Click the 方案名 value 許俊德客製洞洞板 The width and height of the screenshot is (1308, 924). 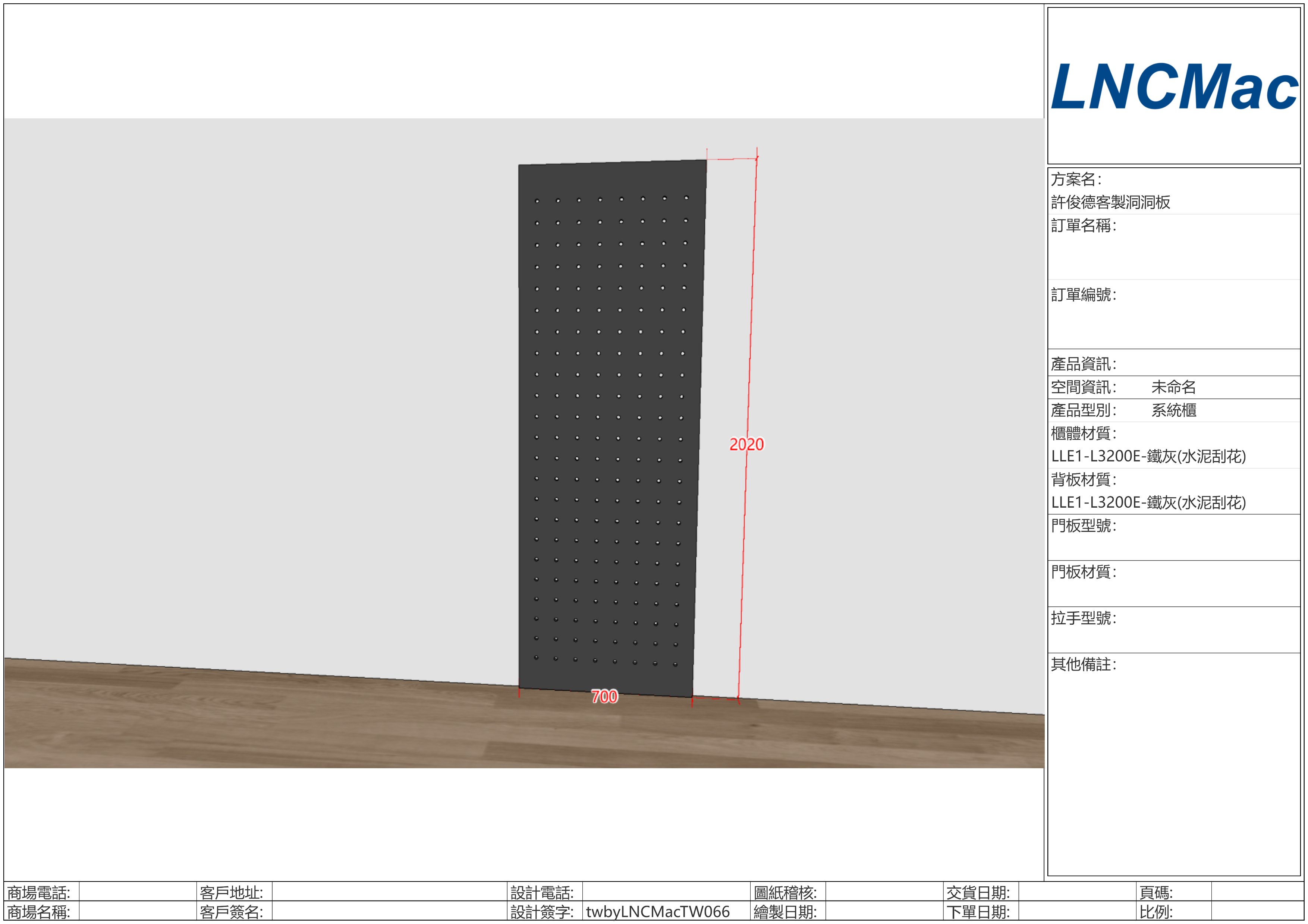pos(1110,202)
